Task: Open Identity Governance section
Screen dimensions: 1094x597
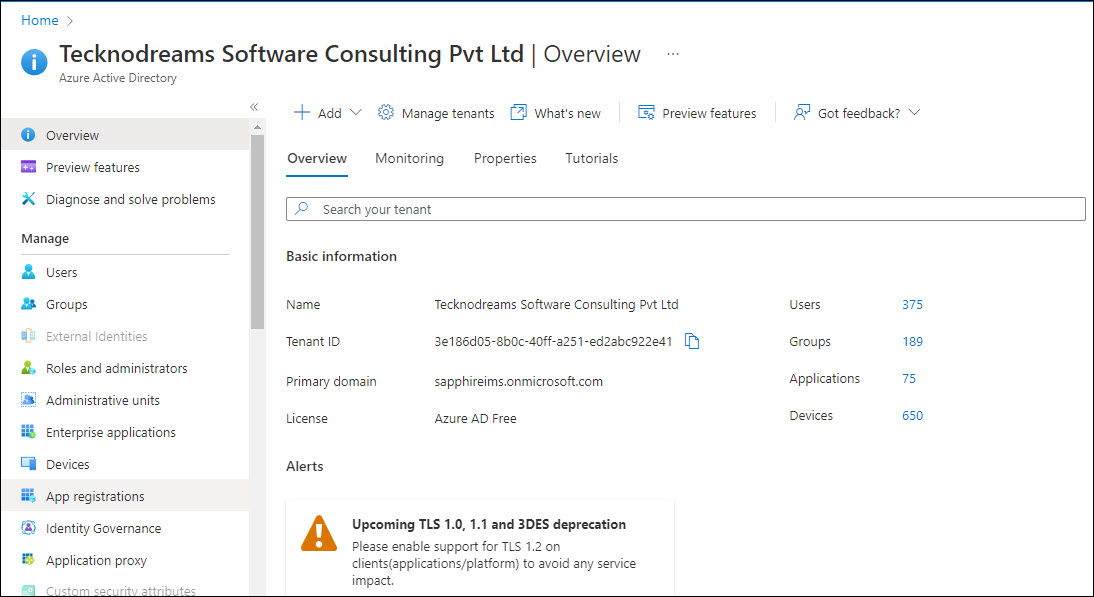Action: coord(103,528)
